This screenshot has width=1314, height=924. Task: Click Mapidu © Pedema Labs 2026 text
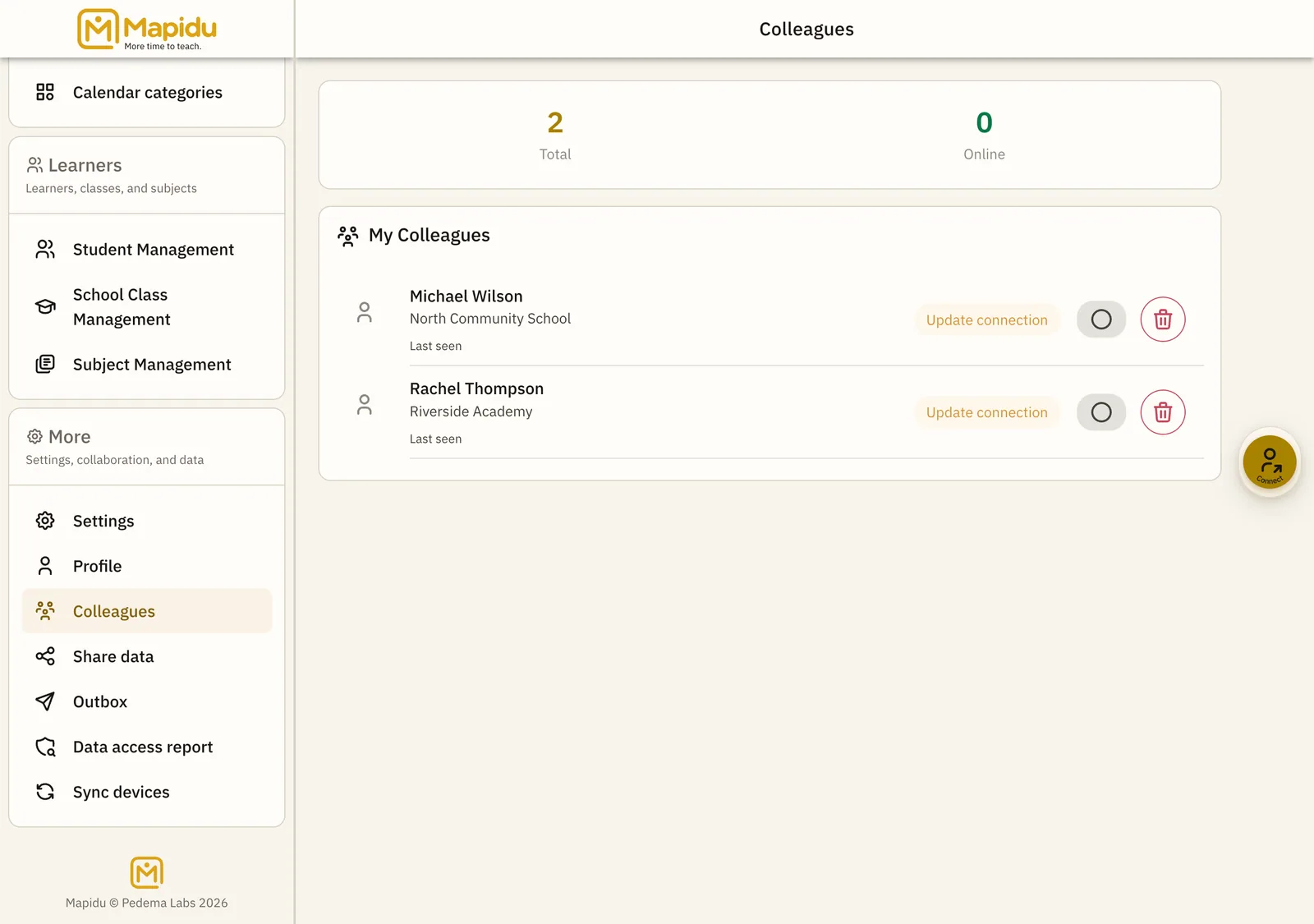(x=147, y=903)
